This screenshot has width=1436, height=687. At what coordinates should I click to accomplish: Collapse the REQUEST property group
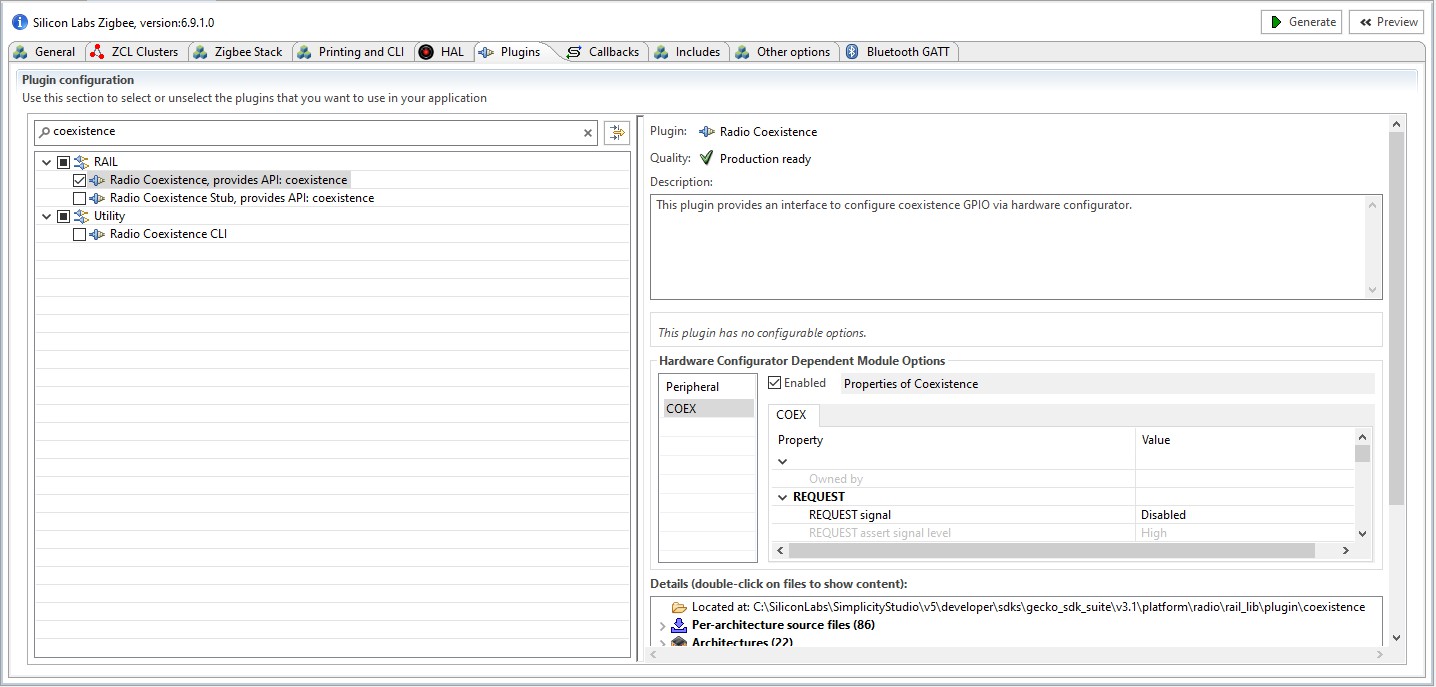(783, 497)
